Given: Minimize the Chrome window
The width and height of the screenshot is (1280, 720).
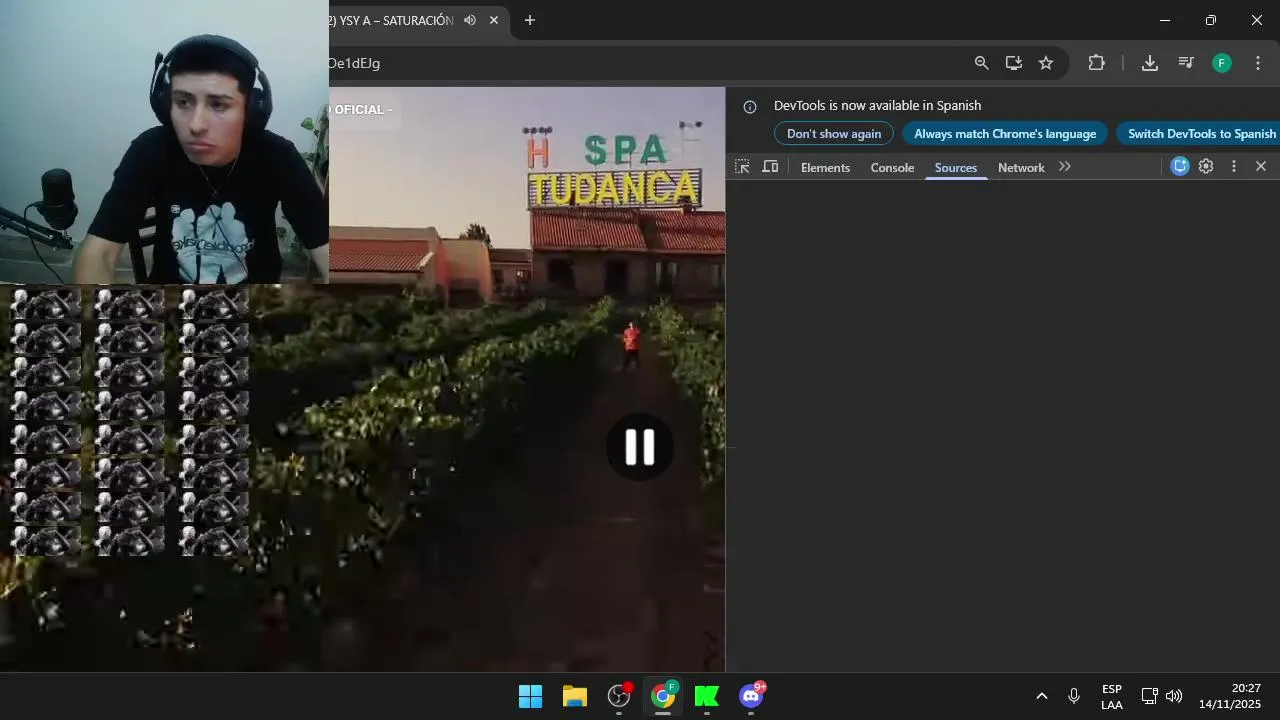Looking at the screenshot, I should coord(1165,20).
